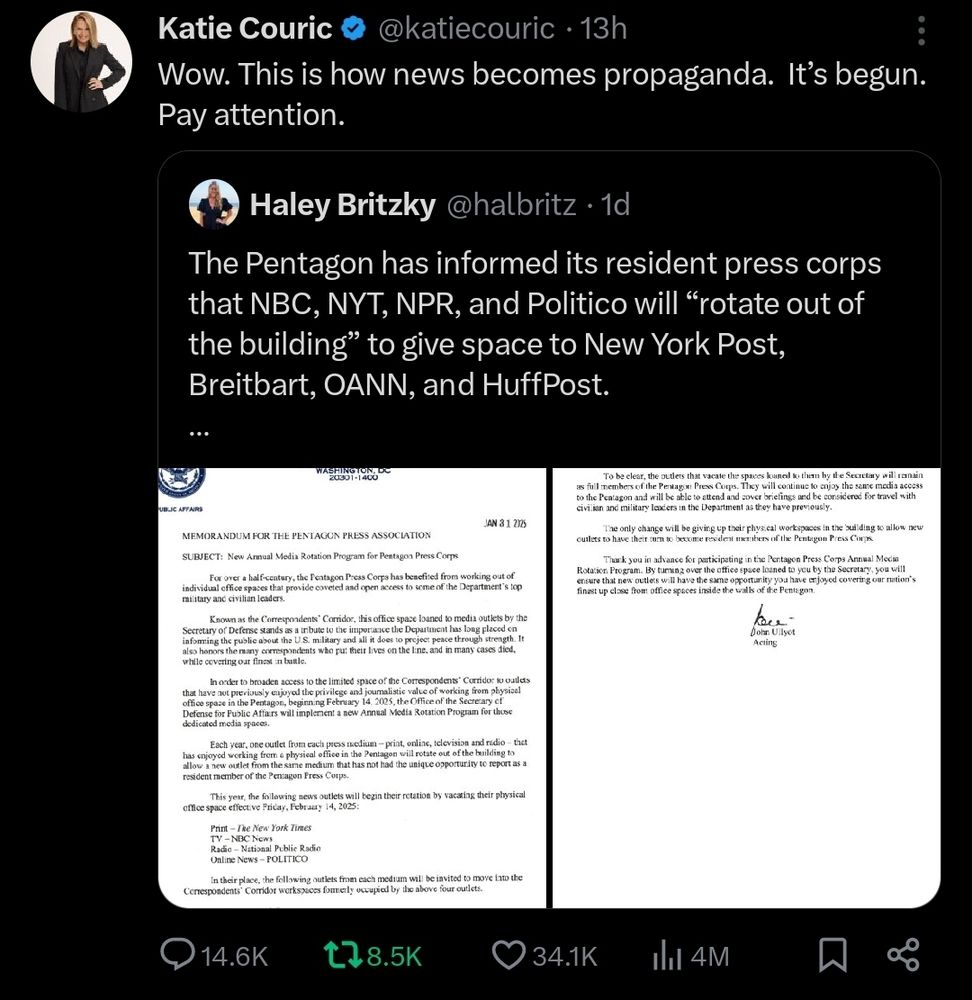
Task: Click the 8.5K repost count
Action: pyautogui.click(x=394, y=956)
